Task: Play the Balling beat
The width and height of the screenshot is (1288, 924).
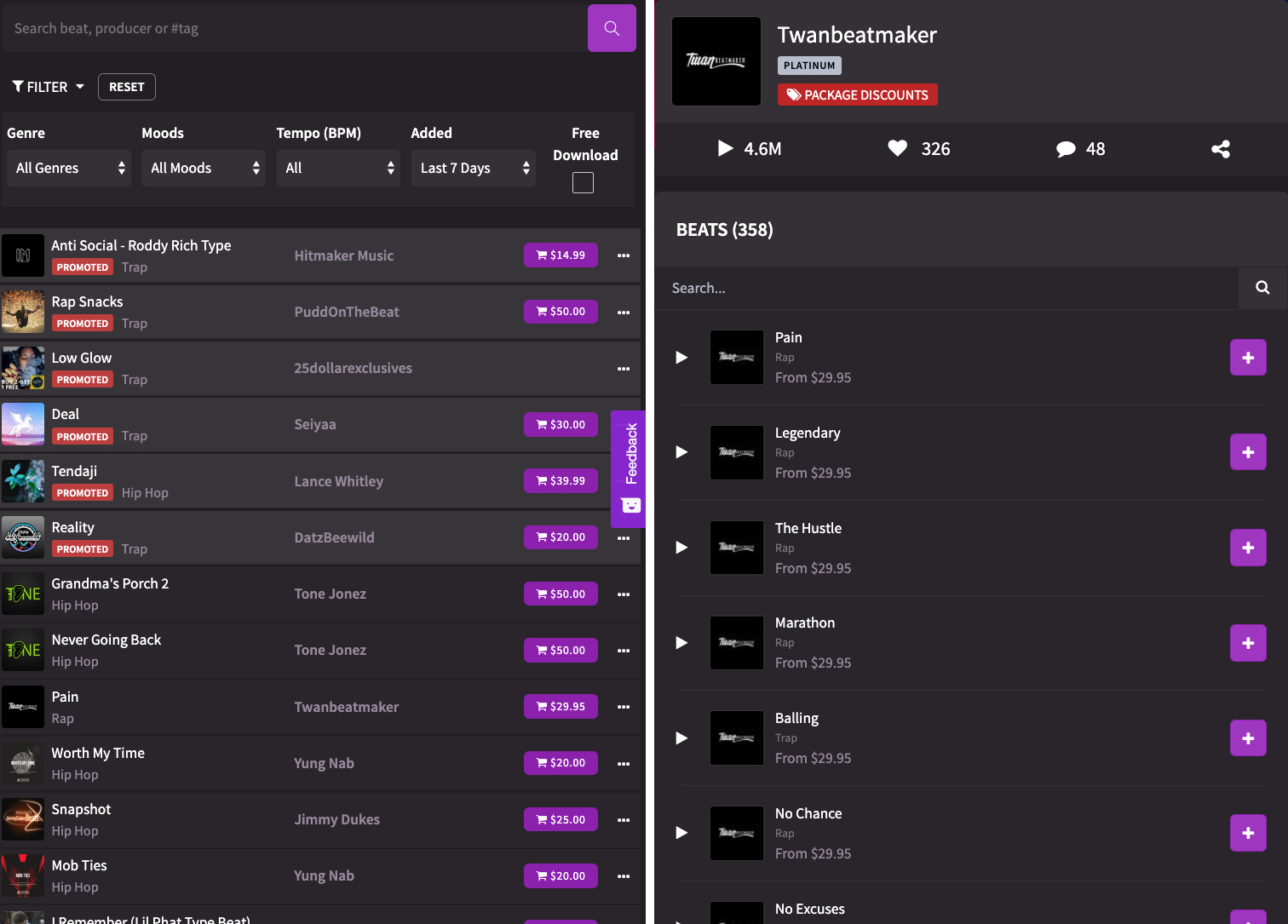Action: tap(681, 737)
